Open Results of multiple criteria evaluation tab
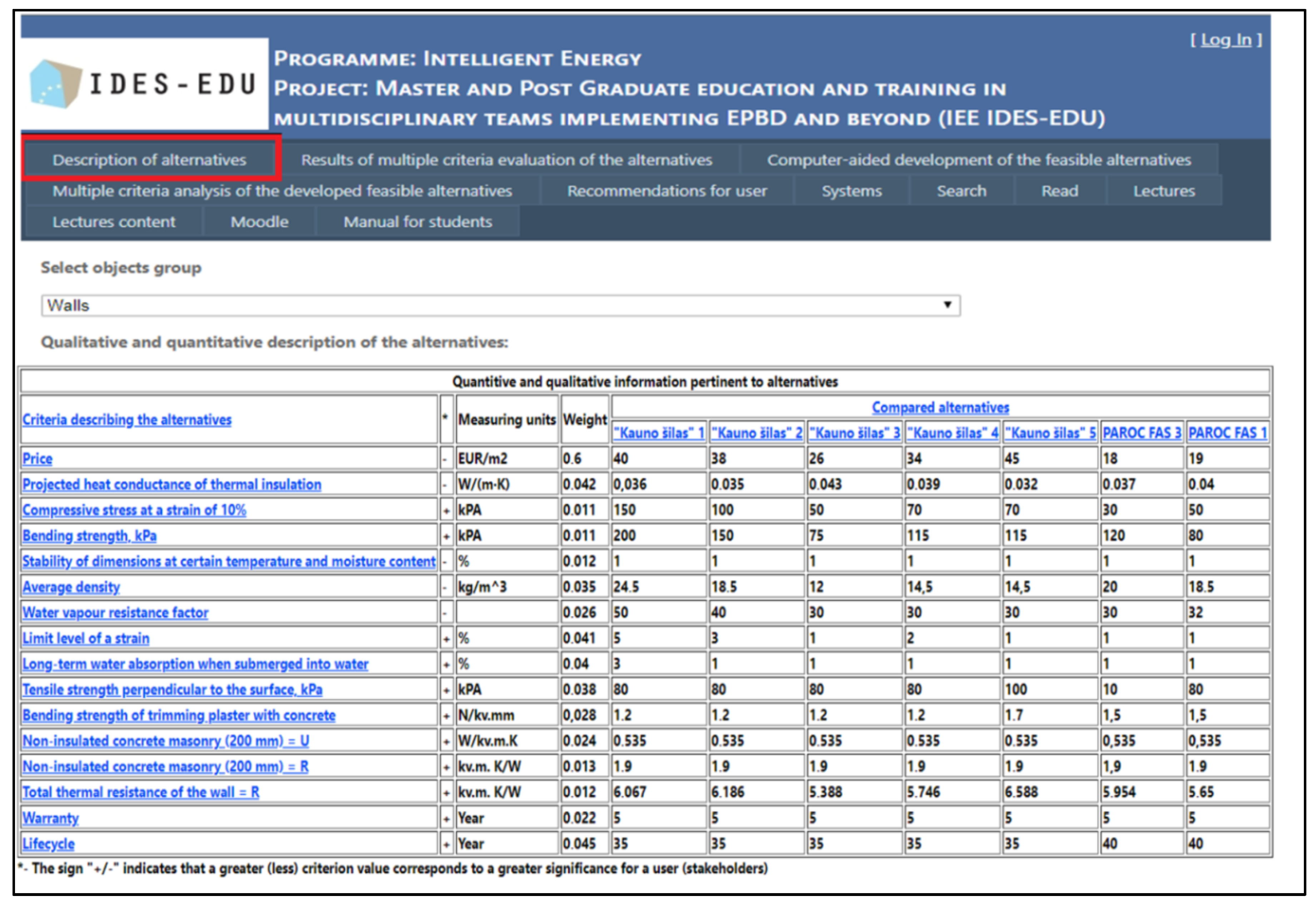Image resolution: width=1316 pixels, height=901 pixels. click(x=506, y=160)
